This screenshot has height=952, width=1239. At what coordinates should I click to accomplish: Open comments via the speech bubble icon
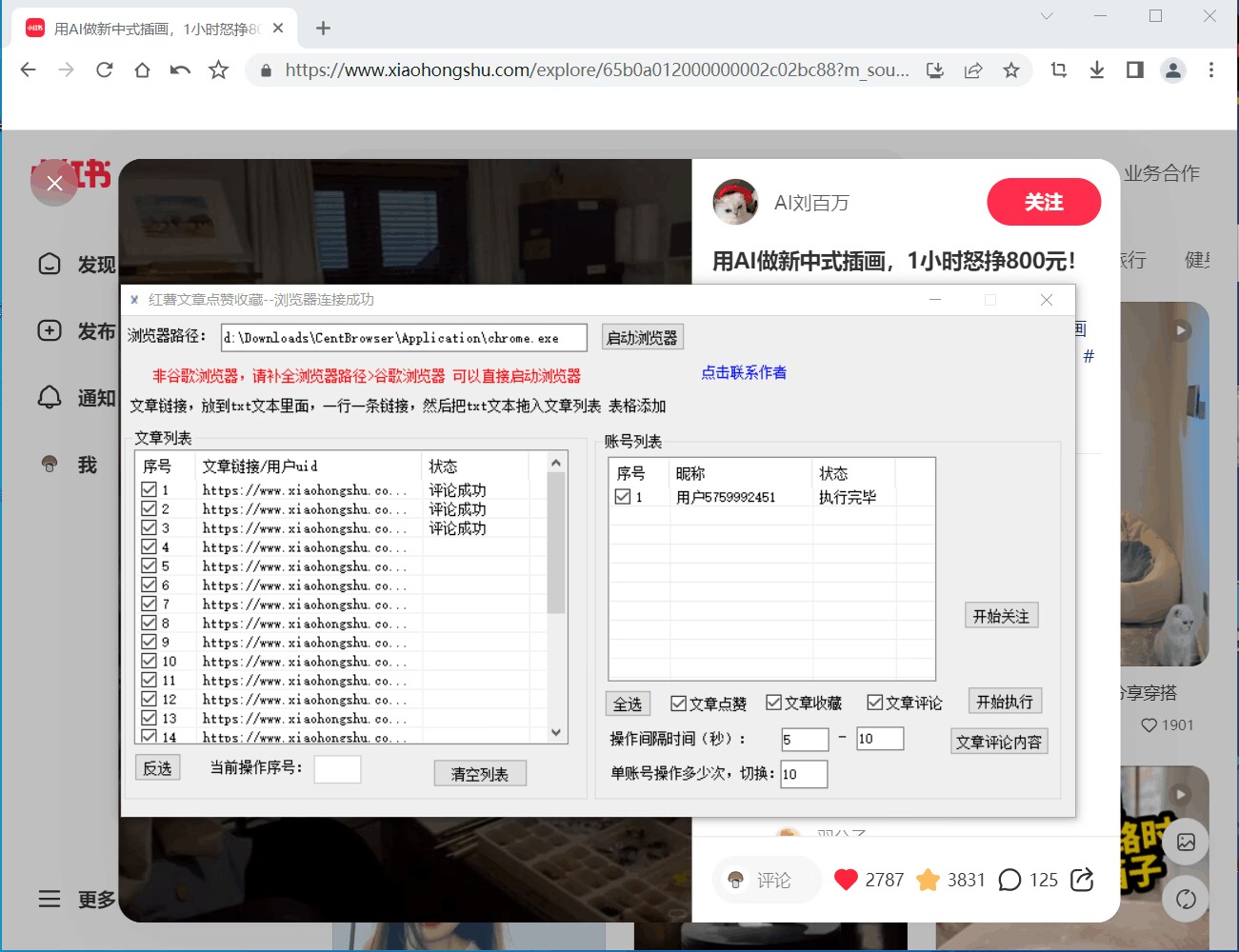1010,880
